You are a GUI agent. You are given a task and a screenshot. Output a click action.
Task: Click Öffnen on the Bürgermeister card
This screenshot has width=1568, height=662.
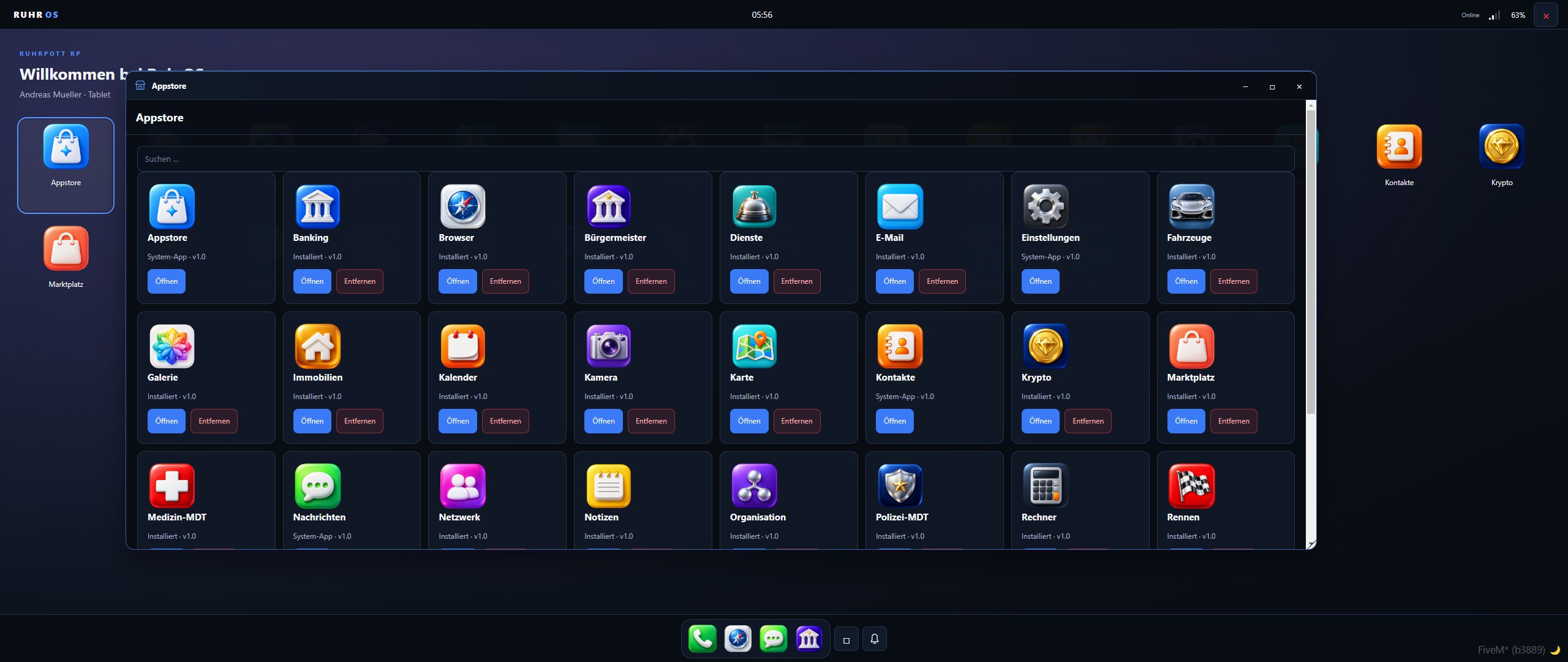(603, 281)
